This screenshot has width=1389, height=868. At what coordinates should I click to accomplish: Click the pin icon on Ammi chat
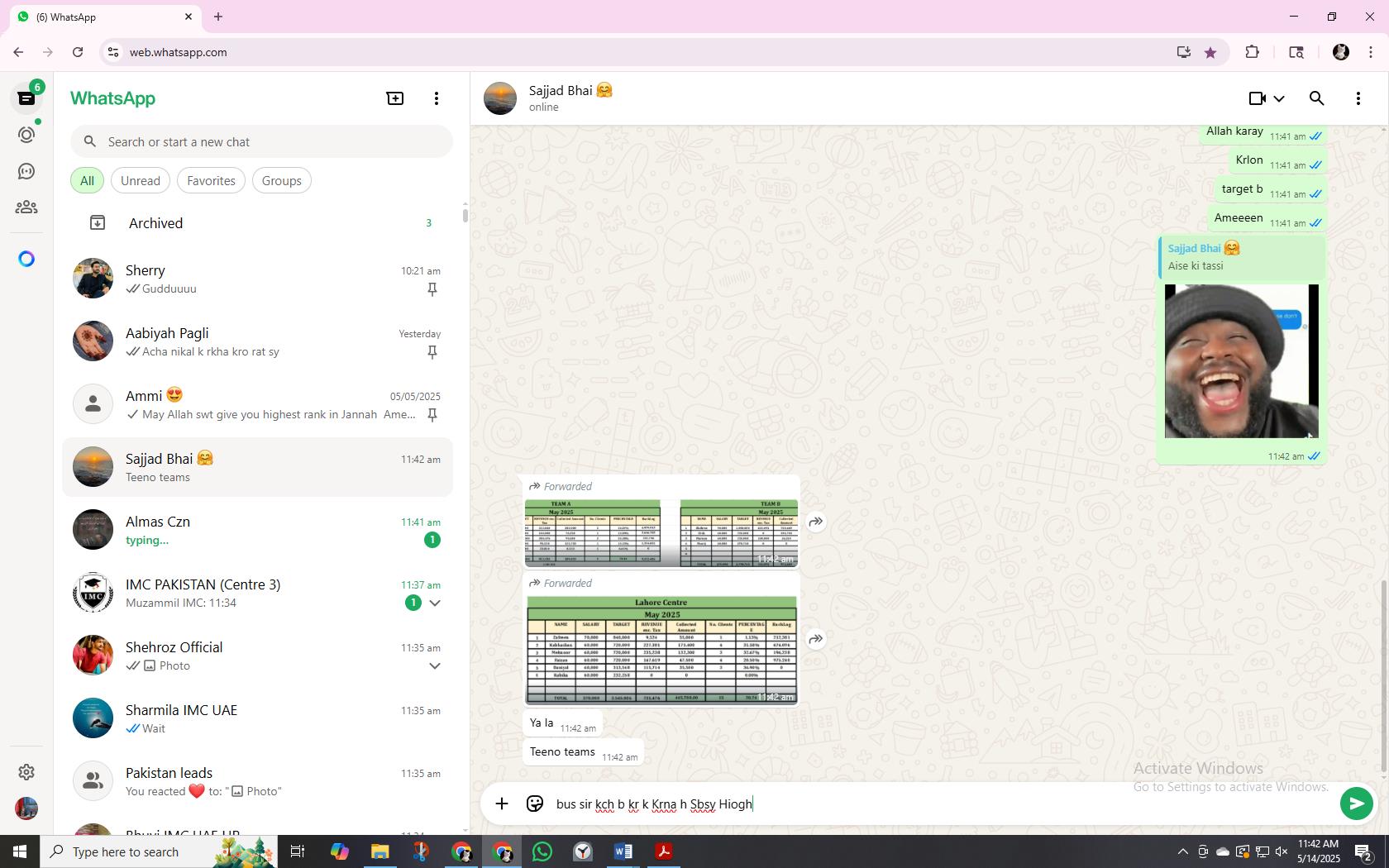tap(432, 415)
